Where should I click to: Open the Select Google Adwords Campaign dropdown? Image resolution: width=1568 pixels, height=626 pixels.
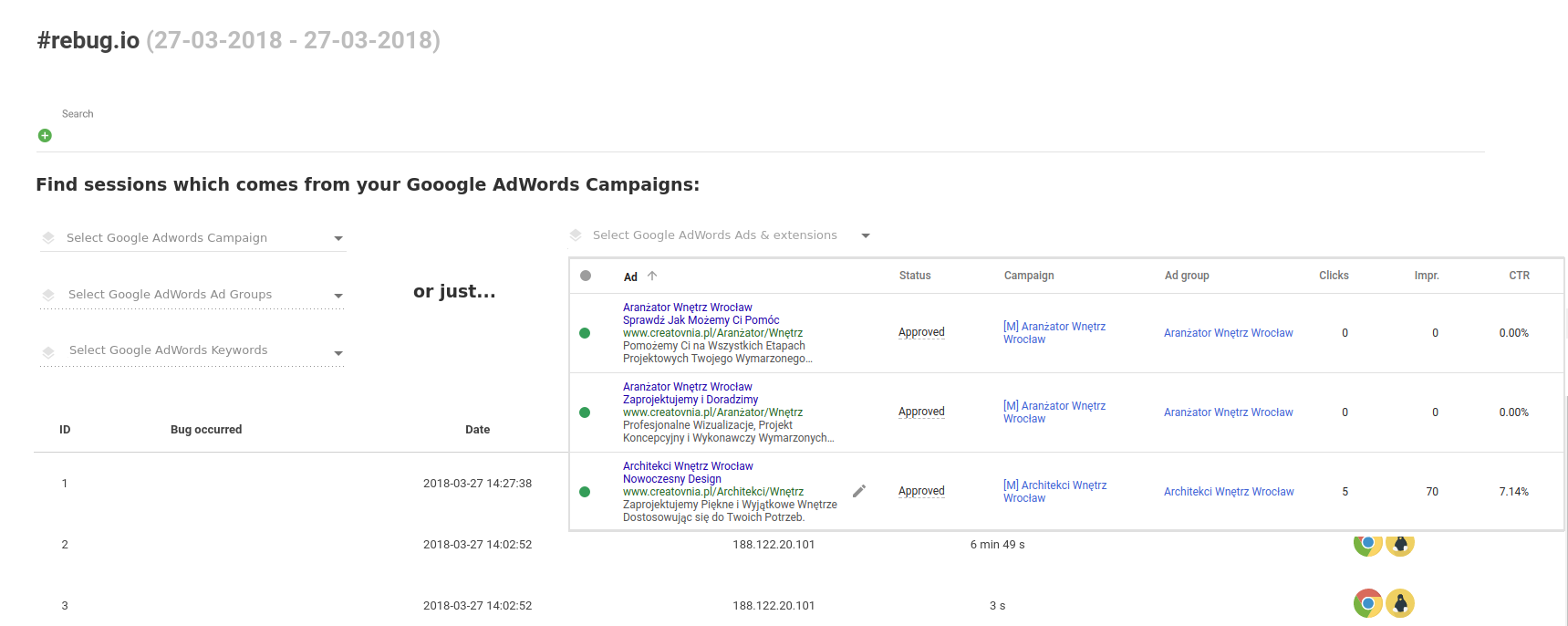click(192, 238)
